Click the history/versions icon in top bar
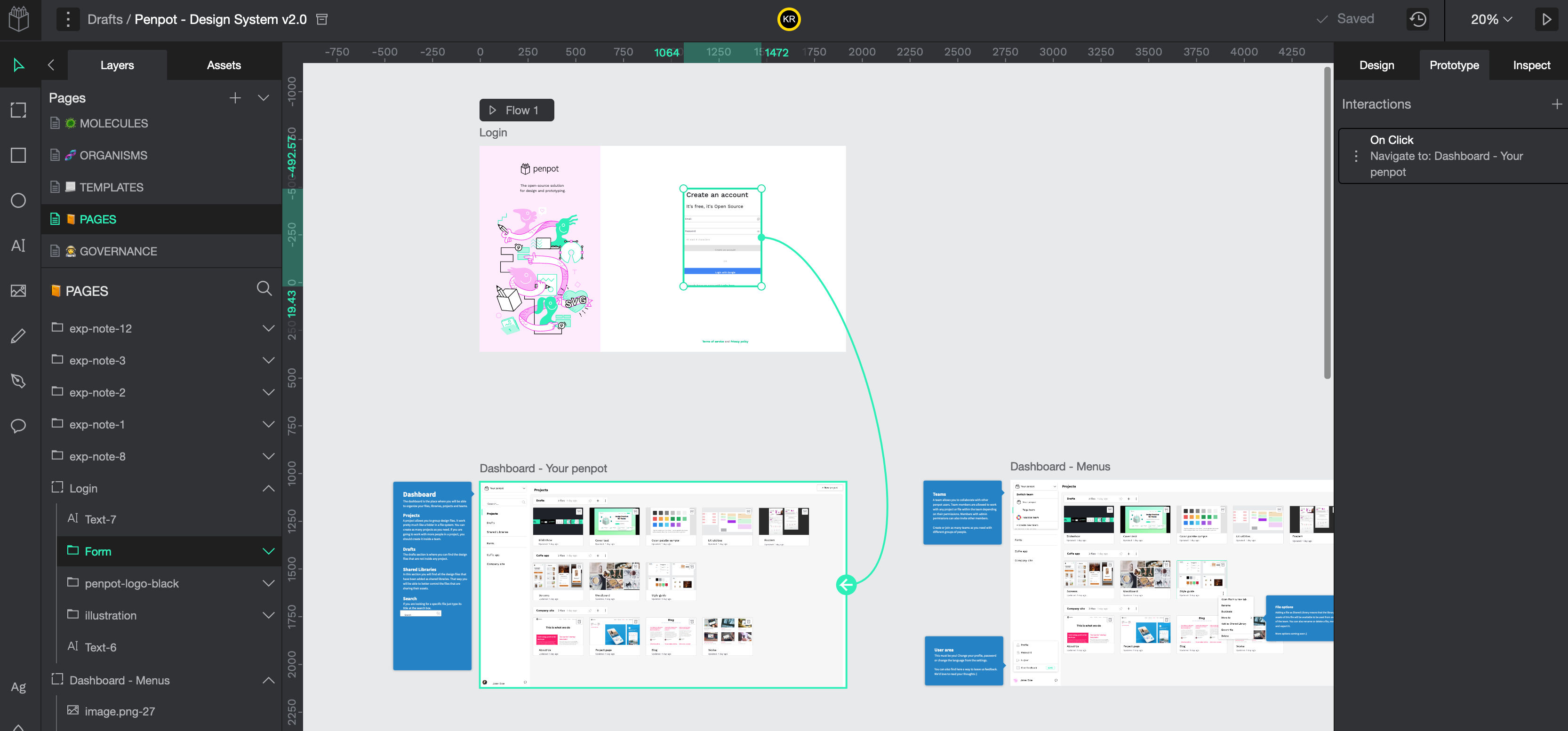The height and width of the screenshot is (731, 1568). (x=1418, y=18)
